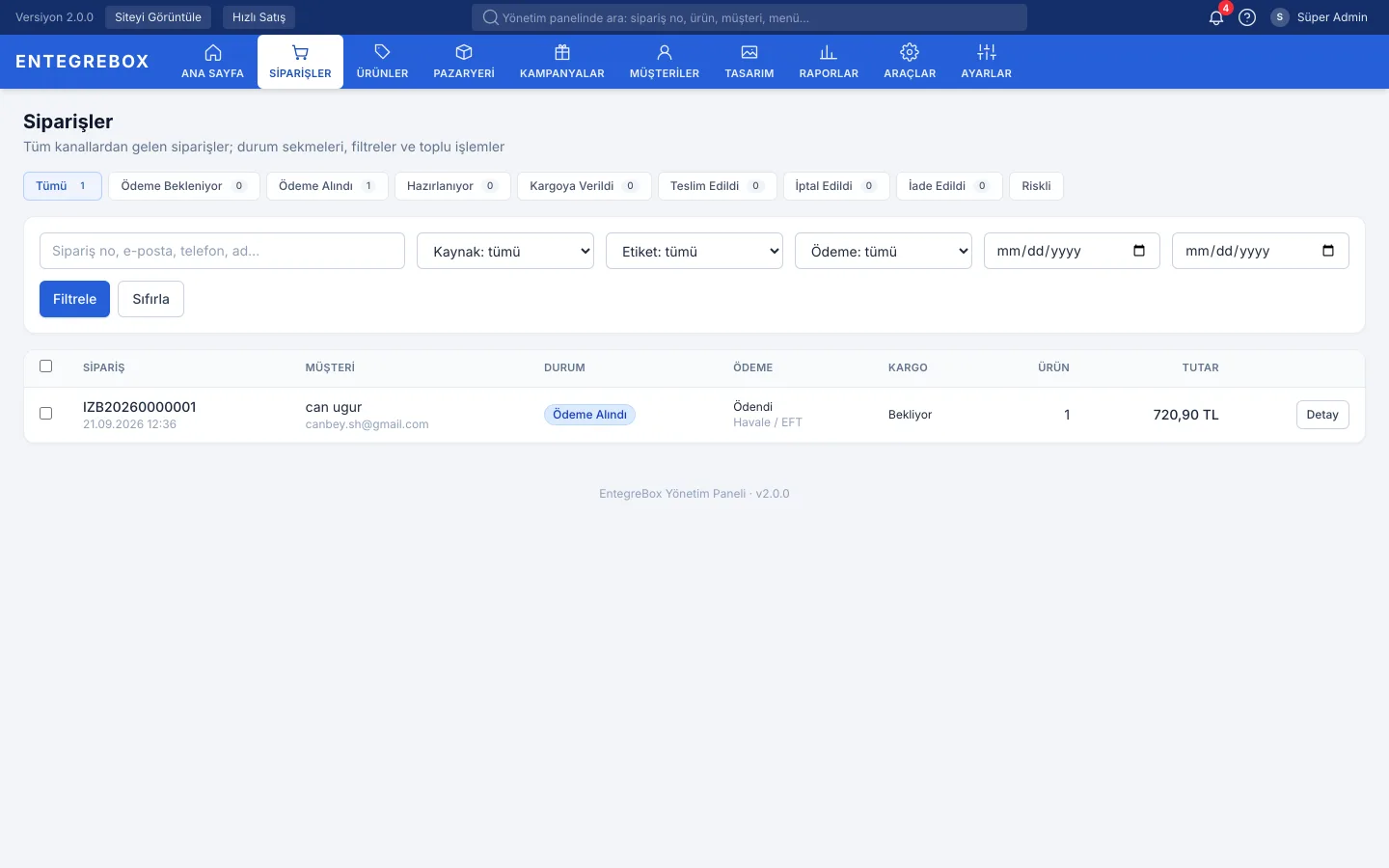Image resolution: width=1389 pixels, height=868 pixels.
Task: Click the ENTEGREBOX logo
Action: pyautogui.click(x=82, y=62)
